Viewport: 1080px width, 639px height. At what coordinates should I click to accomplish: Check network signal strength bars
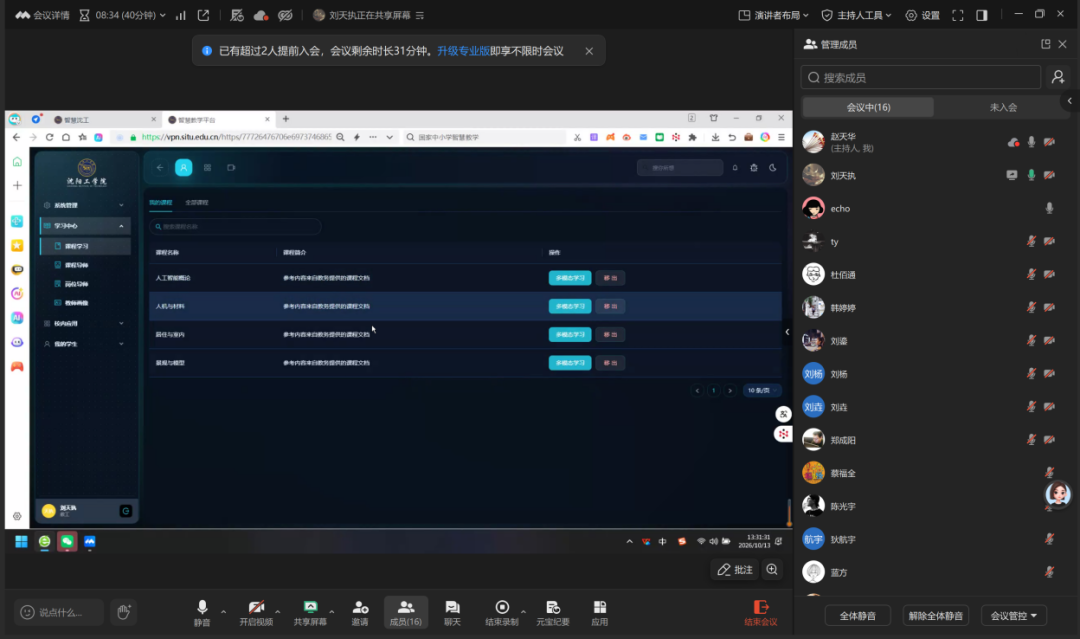pos(180,15)
